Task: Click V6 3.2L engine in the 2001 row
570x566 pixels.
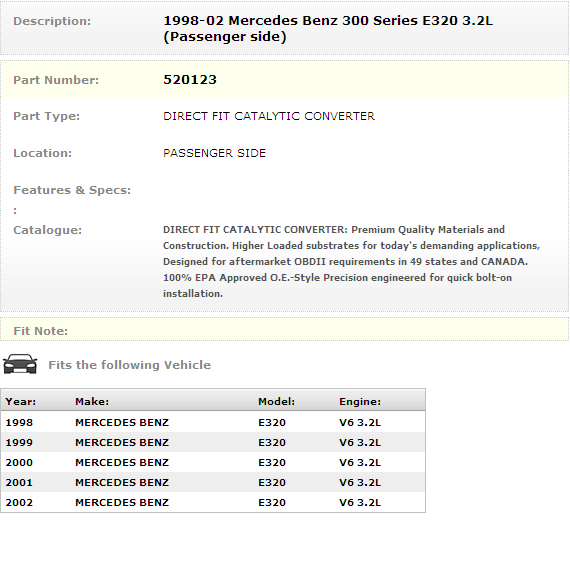Action: click(x=360, y=482)
